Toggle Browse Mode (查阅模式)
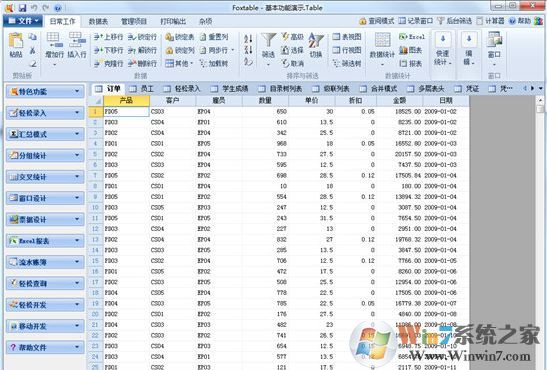 click(x=377, y=21)
